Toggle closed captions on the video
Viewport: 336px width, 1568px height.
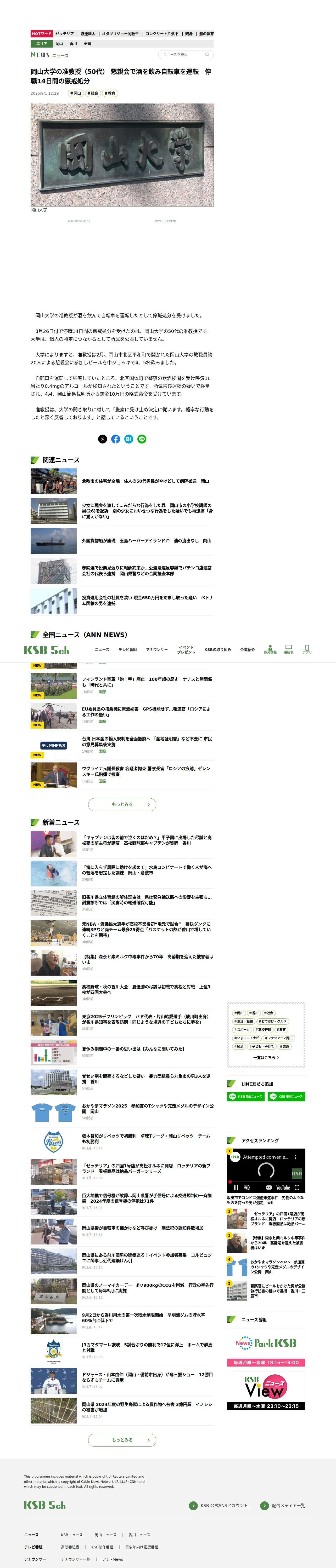pos(269,1187)
